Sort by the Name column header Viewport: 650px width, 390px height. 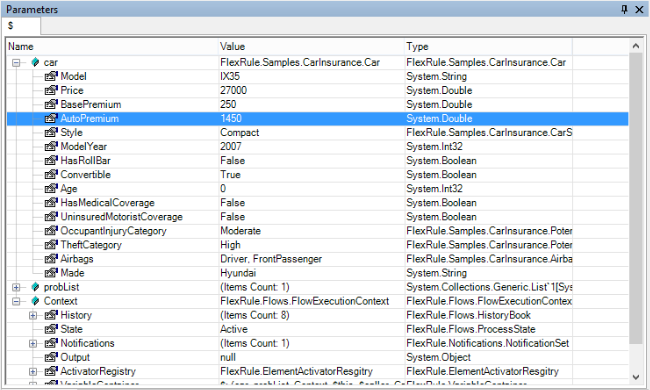[x=112, y=47]
